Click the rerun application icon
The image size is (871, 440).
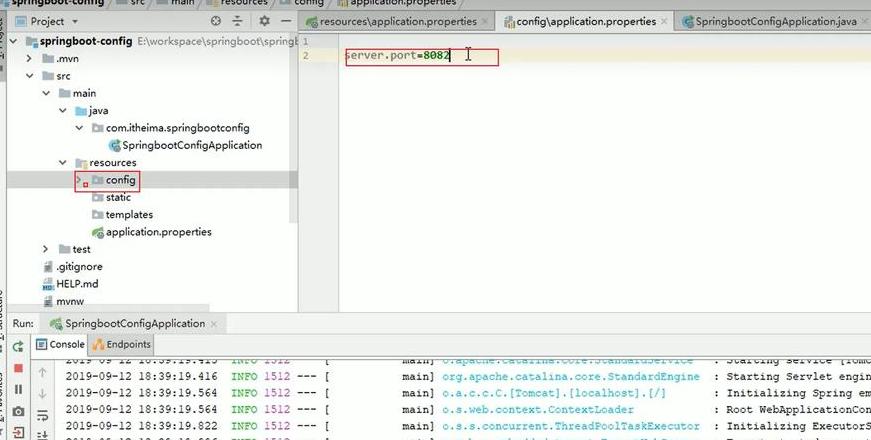tap(18, 347)
